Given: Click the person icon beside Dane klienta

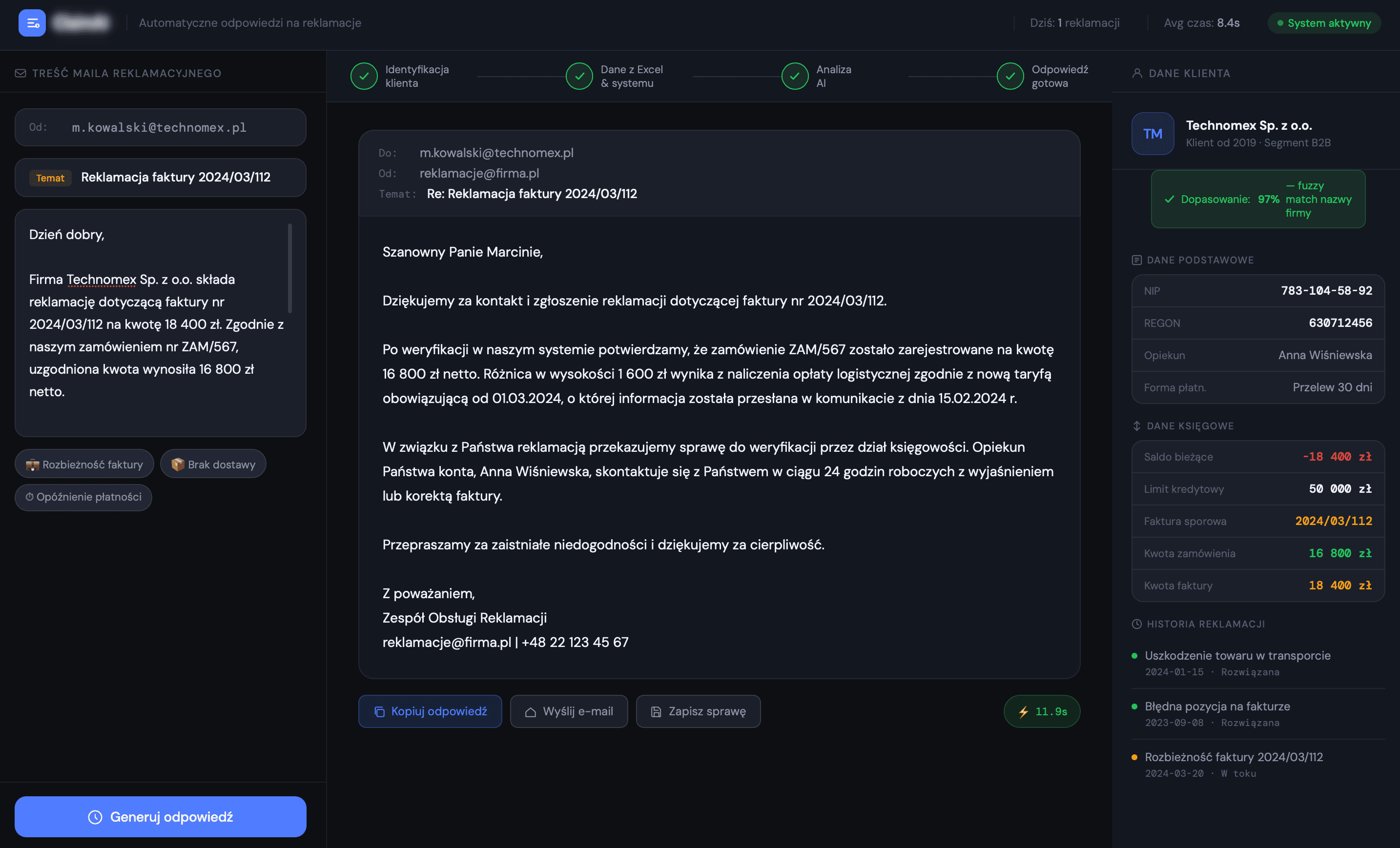Looking at the screenshot, I should (1137, 73).
